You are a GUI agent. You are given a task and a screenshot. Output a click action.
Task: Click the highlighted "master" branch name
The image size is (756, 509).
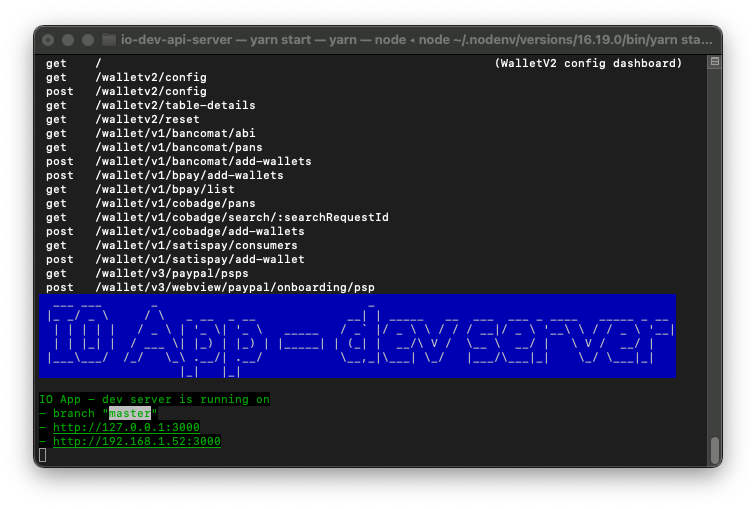click(x=130, y=413)
